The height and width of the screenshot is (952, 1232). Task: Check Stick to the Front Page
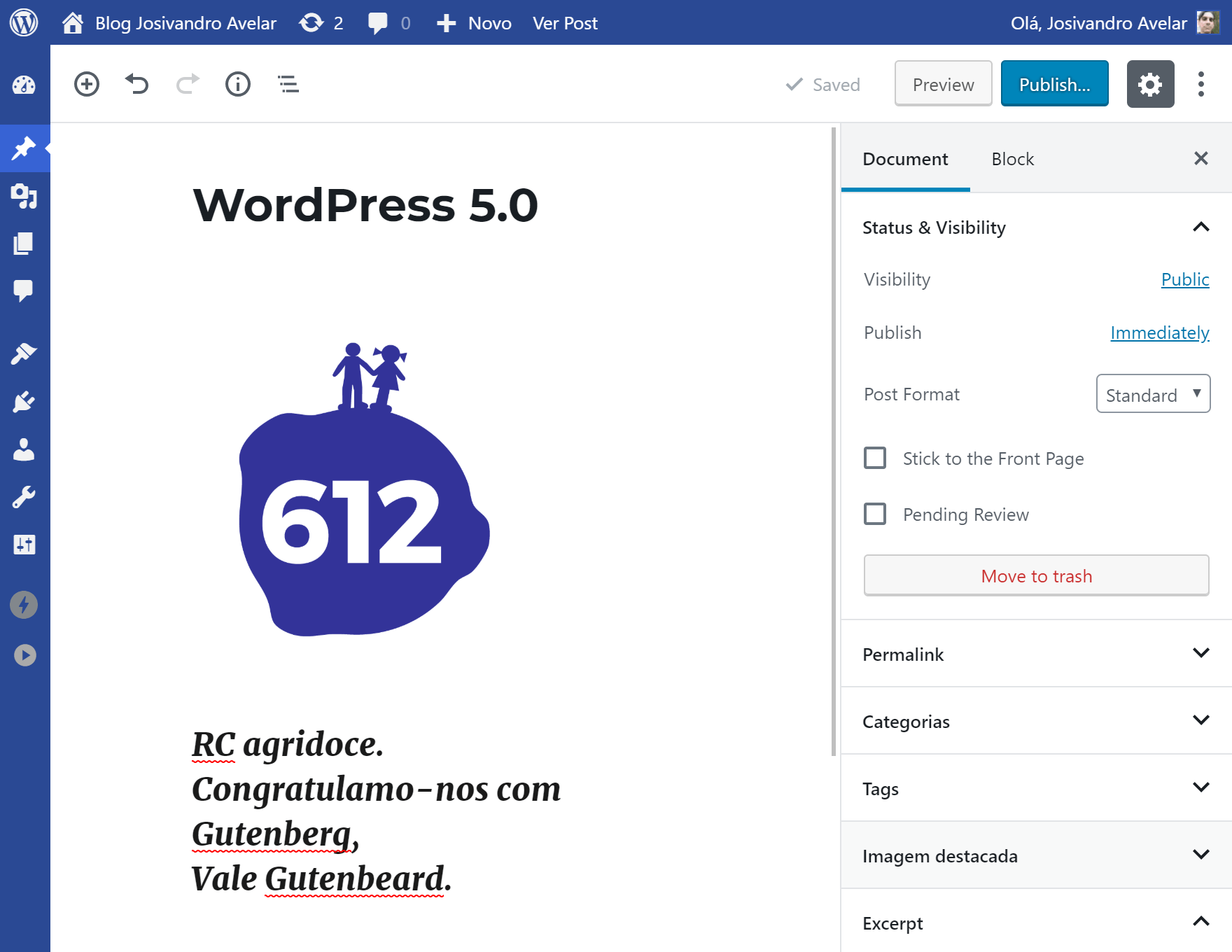pyautogui.click(x=875, y=458)
